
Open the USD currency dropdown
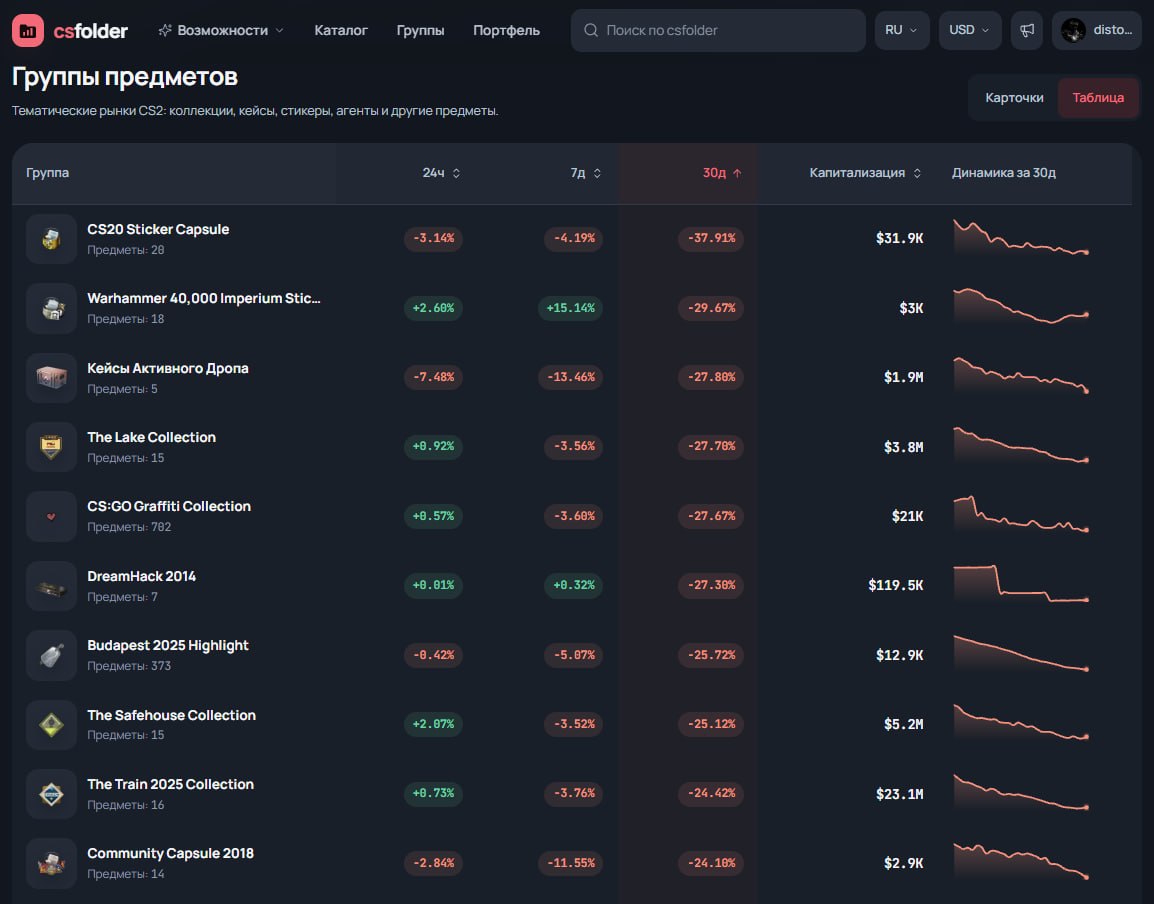tap(969, 30)
